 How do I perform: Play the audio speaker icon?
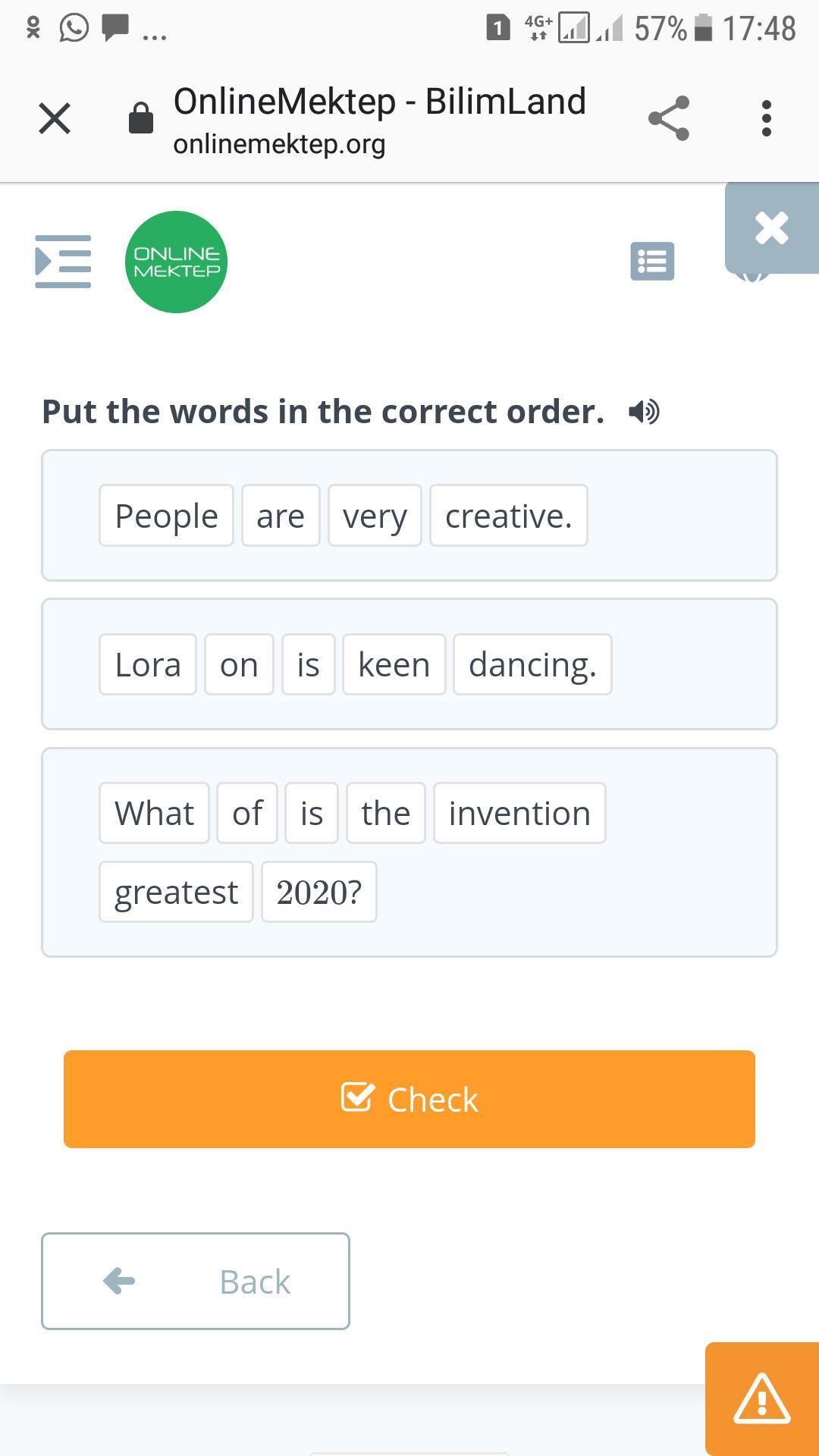pyautogui.click(x=644, y=412)
